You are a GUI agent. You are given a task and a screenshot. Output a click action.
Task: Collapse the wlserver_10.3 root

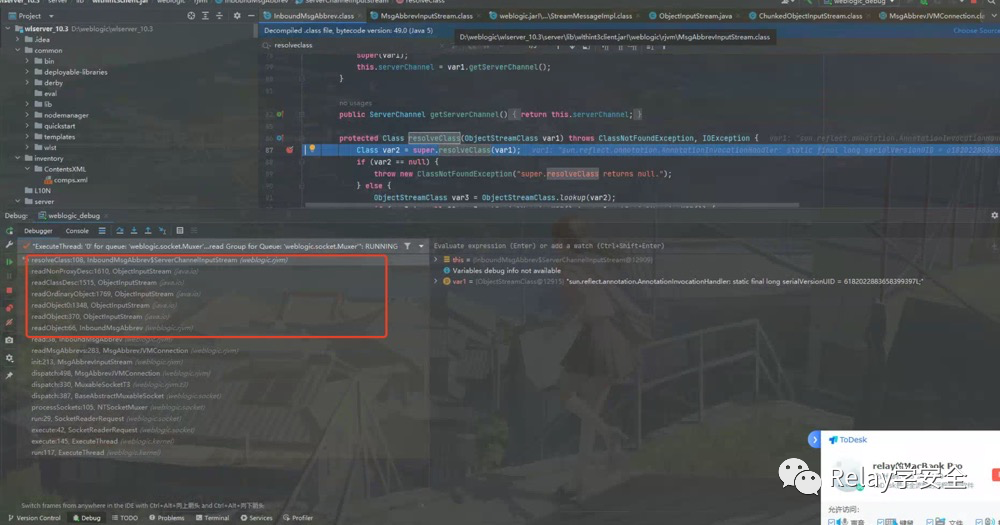tap(8, 29)
